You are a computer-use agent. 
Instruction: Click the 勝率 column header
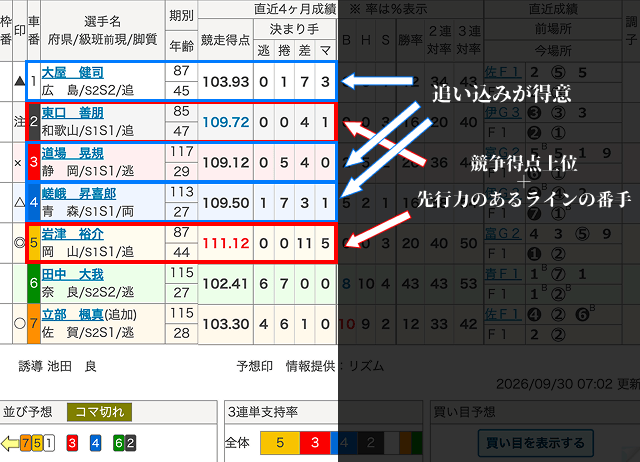tap(410, 40)
